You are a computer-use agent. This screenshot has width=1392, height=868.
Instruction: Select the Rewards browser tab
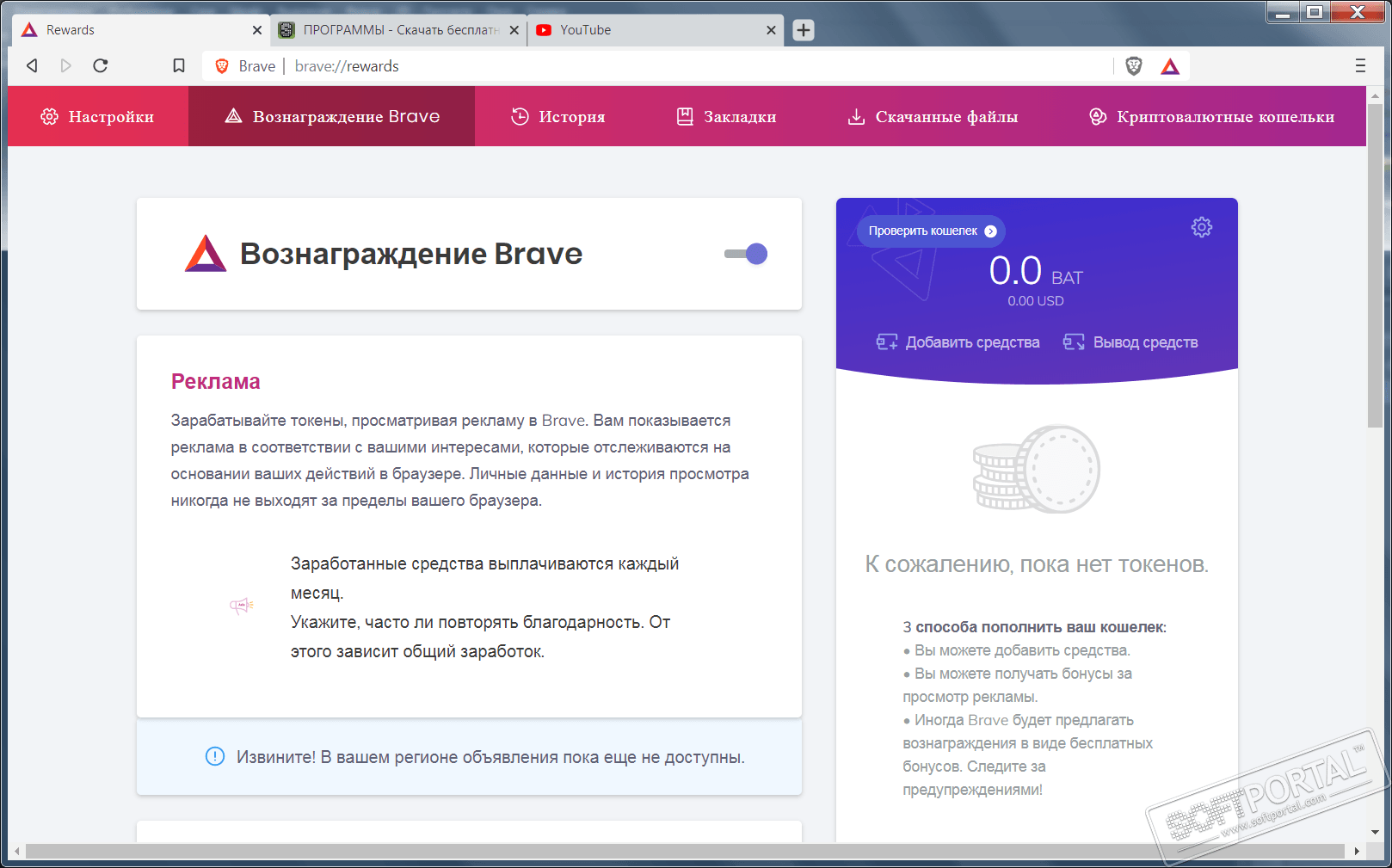(141, 30)
